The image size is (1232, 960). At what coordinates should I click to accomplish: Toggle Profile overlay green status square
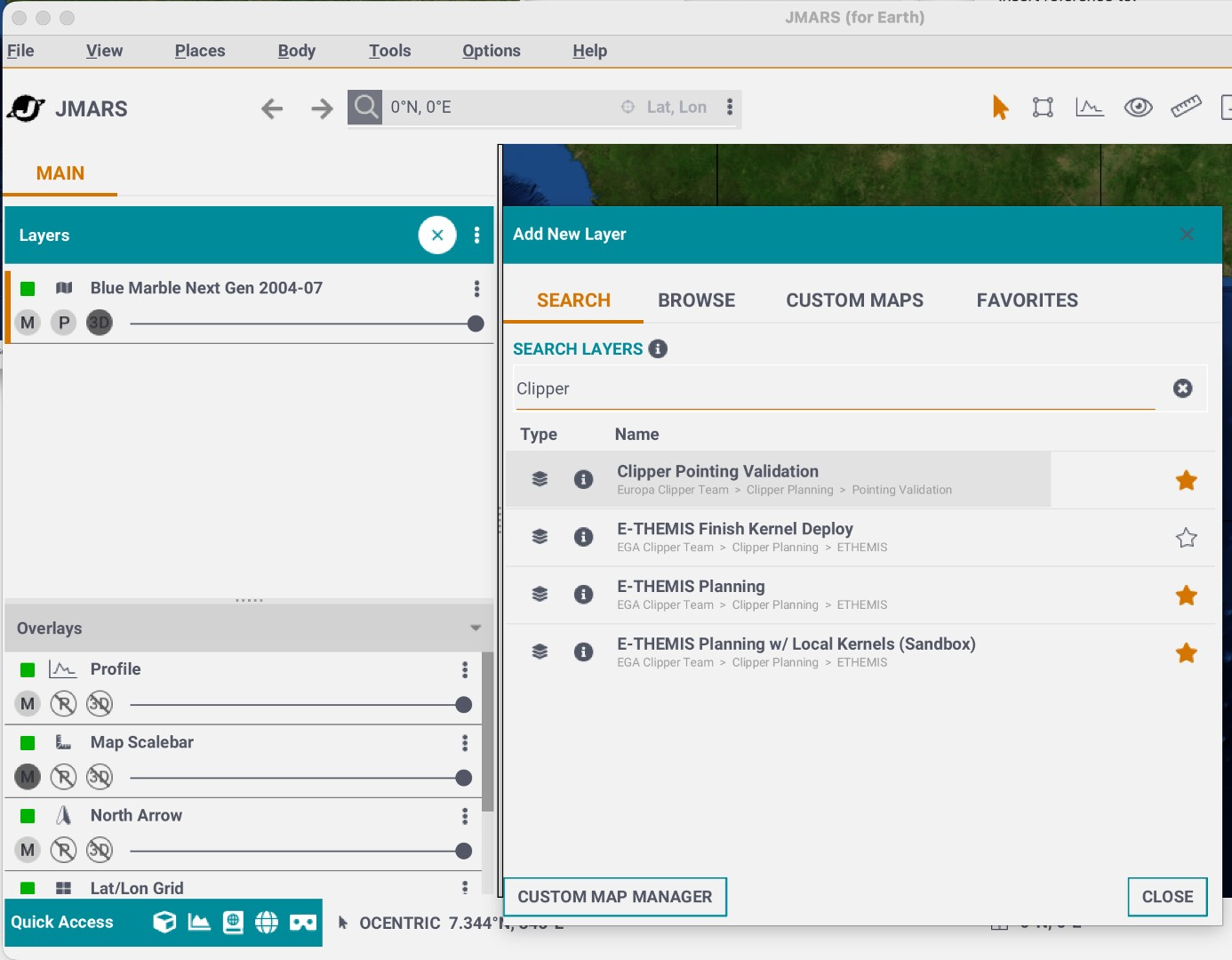(28, 669)
